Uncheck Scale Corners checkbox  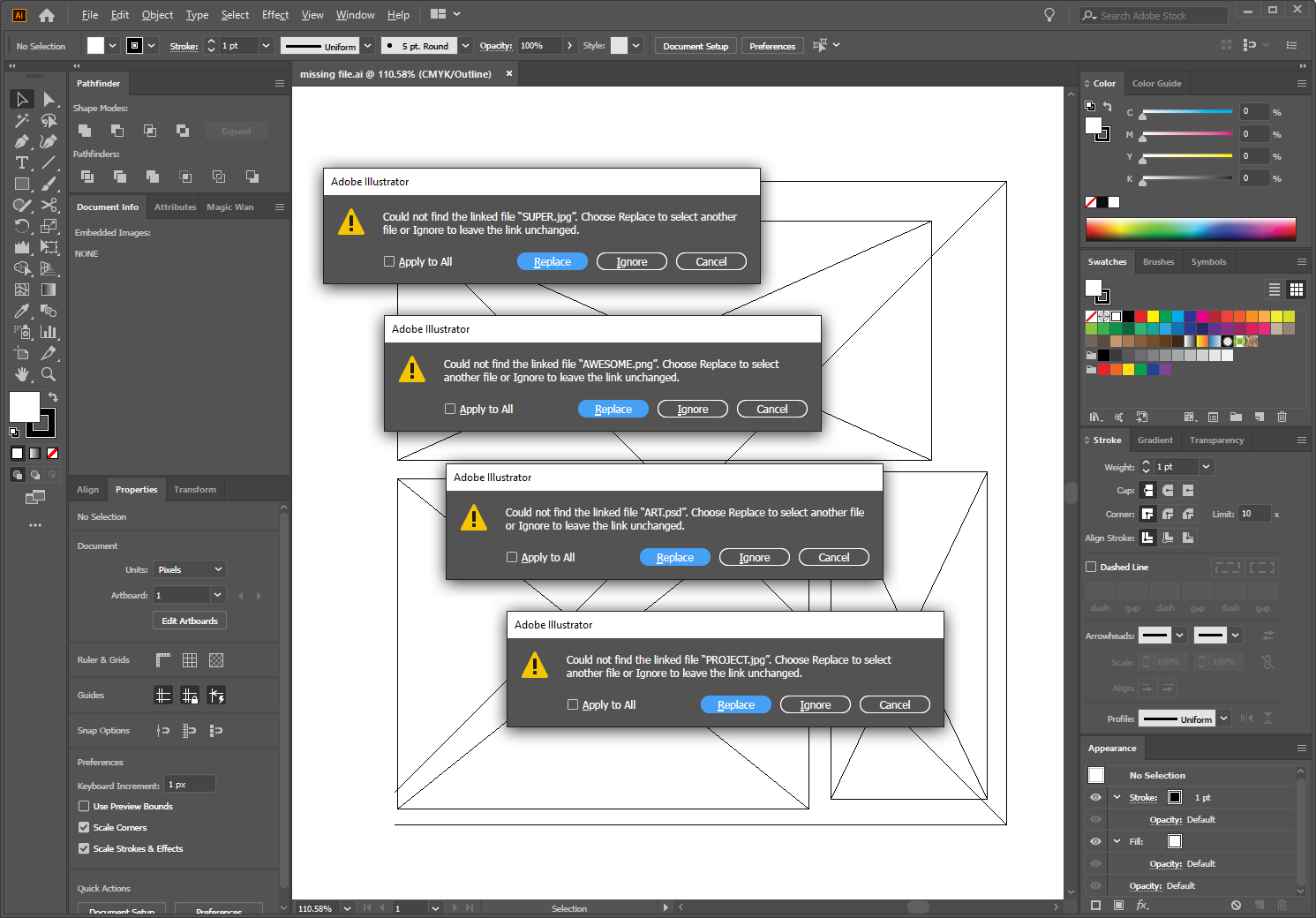[x=84, y=827]
